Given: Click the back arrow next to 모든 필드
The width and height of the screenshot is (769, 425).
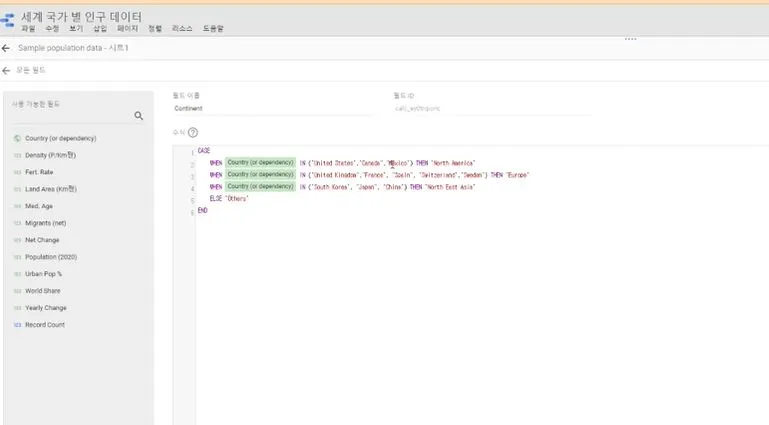Looking at the screenshot, I should coord(6,71).
